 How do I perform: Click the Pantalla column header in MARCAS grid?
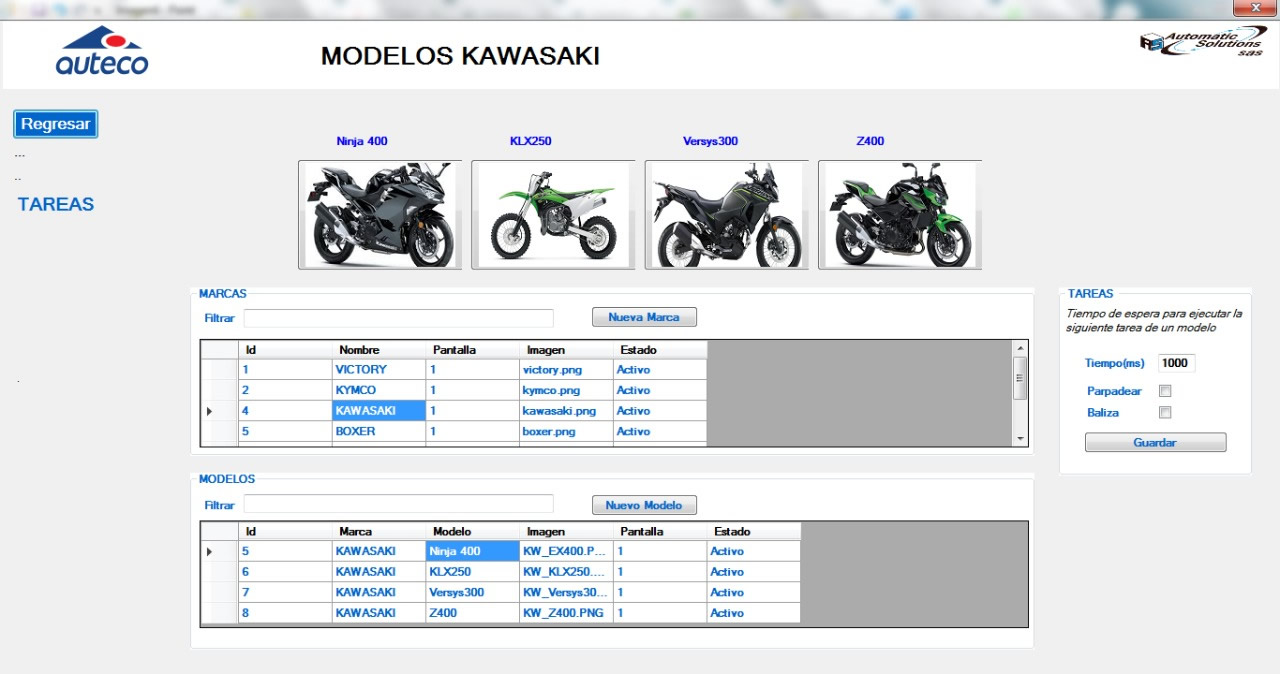[473, 350]
